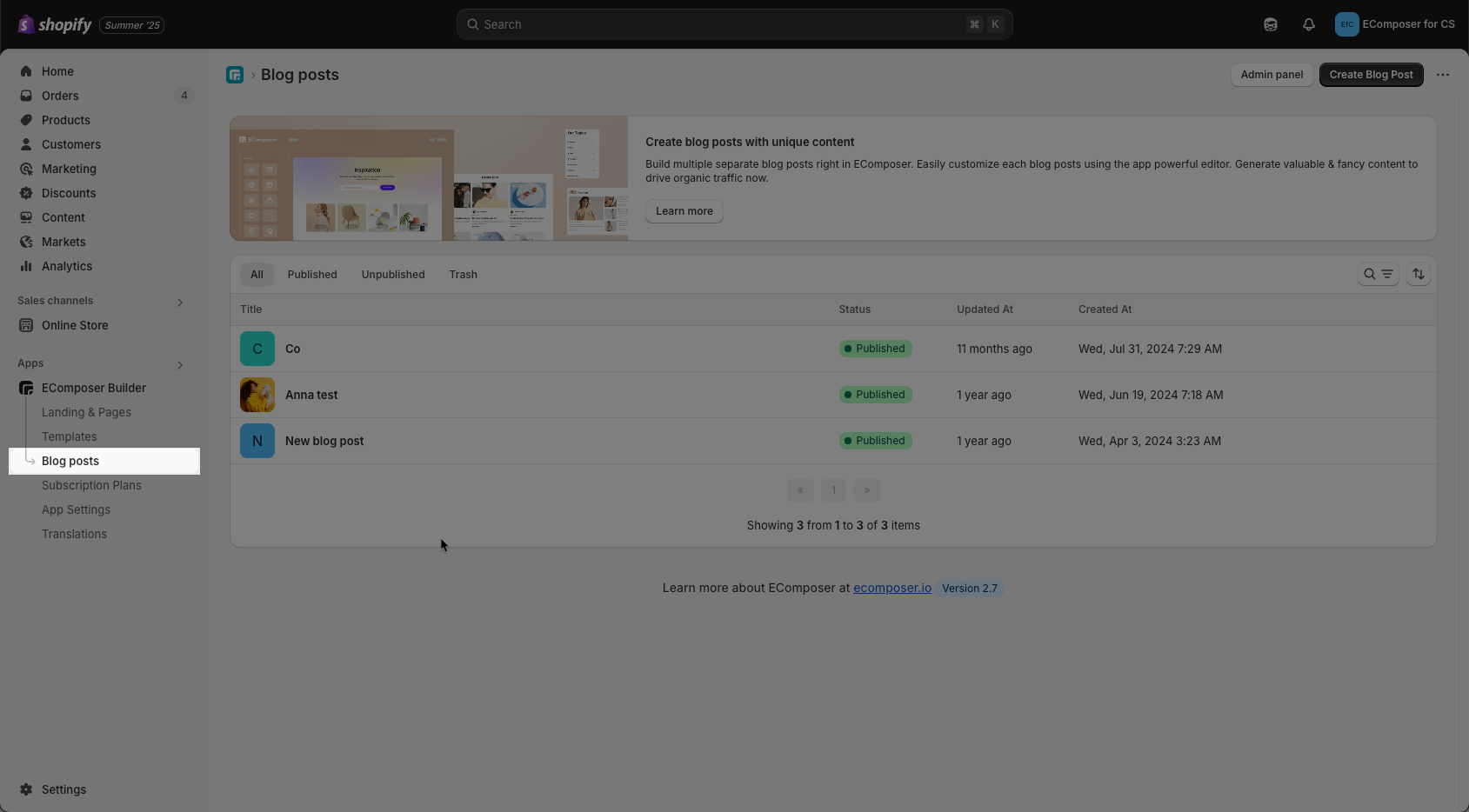Switch to the Unpublished tab
1469x812 pixels.
tap(393, 275)
